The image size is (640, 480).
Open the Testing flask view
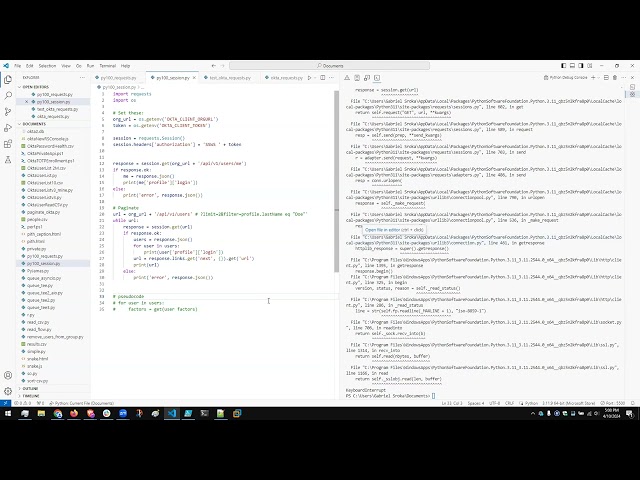coord(8,160)
